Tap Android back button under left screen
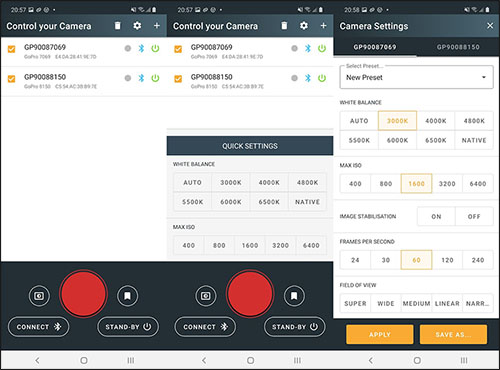Screen dimensions: 500x370 [37, 360]
